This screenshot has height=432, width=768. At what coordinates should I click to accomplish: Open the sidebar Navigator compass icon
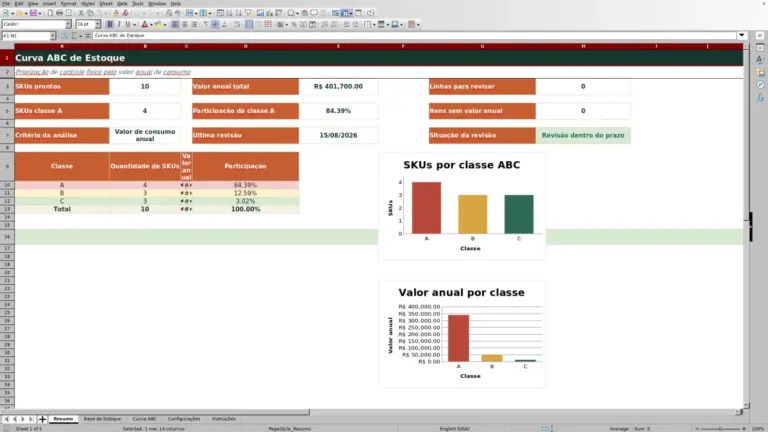point(760,85)
